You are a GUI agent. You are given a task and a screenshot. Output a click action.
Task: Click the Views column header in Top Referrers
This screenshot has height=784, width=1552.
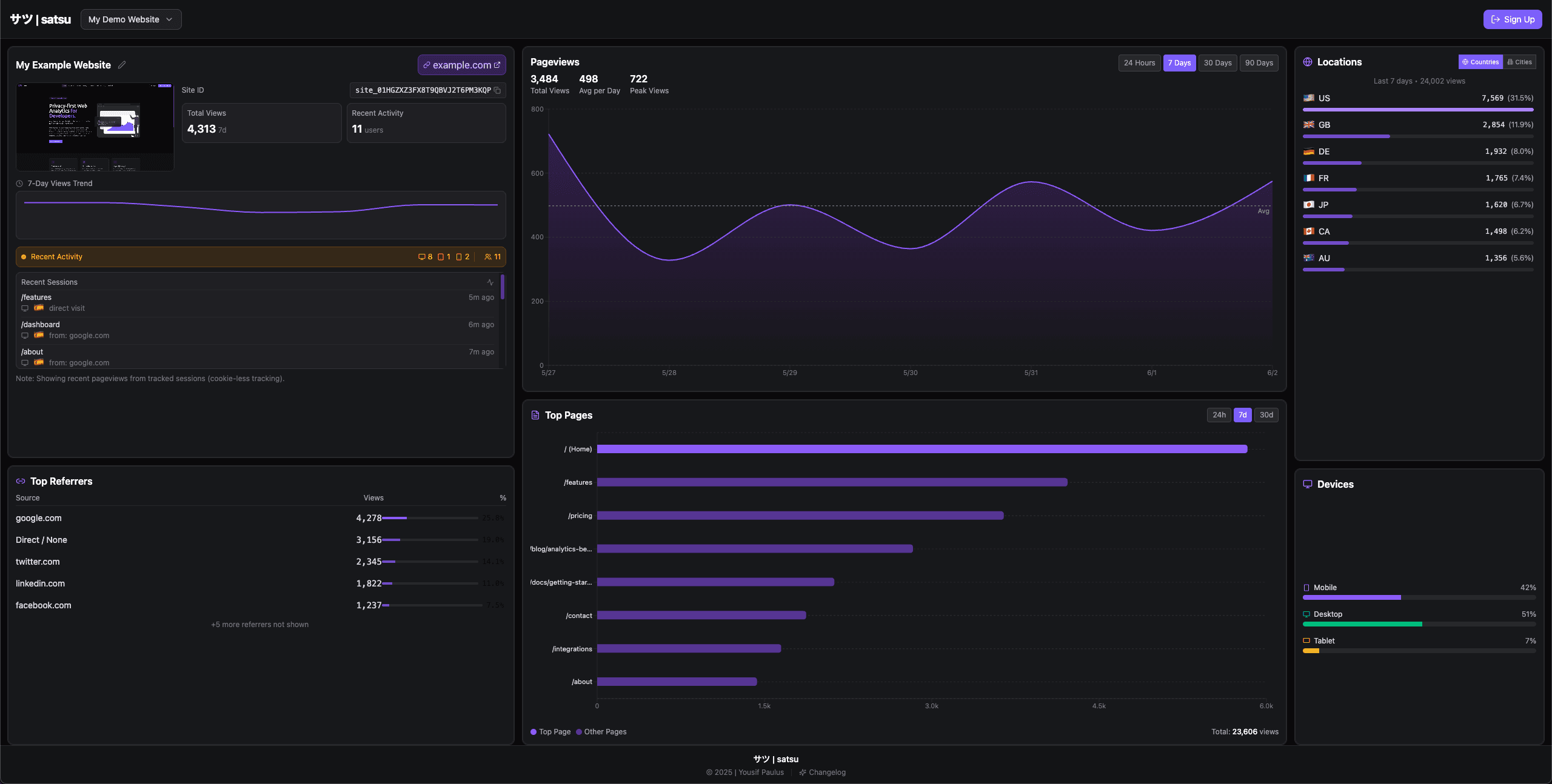373,498
